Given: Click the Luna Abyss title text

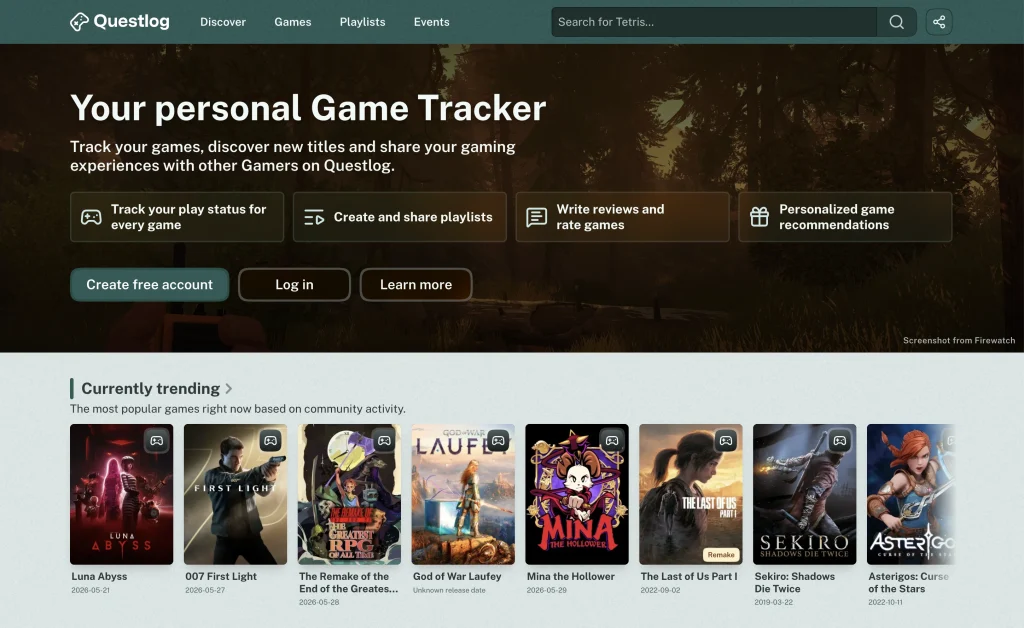Looking at the screenshot, I should pos(99,576).
